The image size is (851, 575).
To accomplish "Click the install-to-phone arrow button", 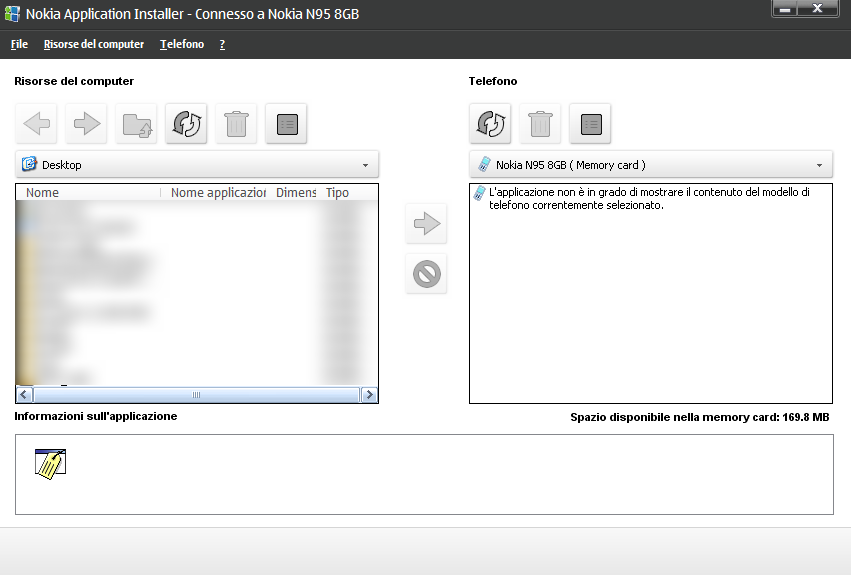I will [426, 224].
